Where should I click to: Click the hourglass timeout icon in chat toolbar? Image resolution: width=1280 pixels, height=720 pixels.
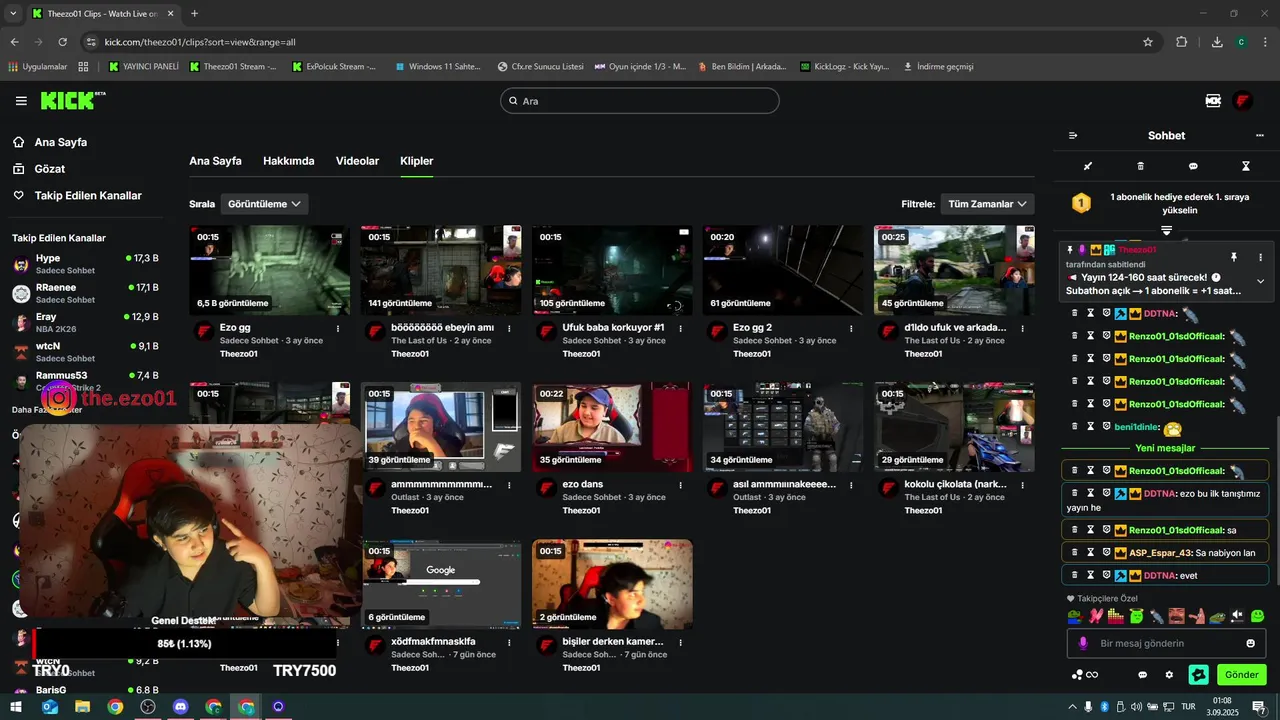[x=1246, y=166]
